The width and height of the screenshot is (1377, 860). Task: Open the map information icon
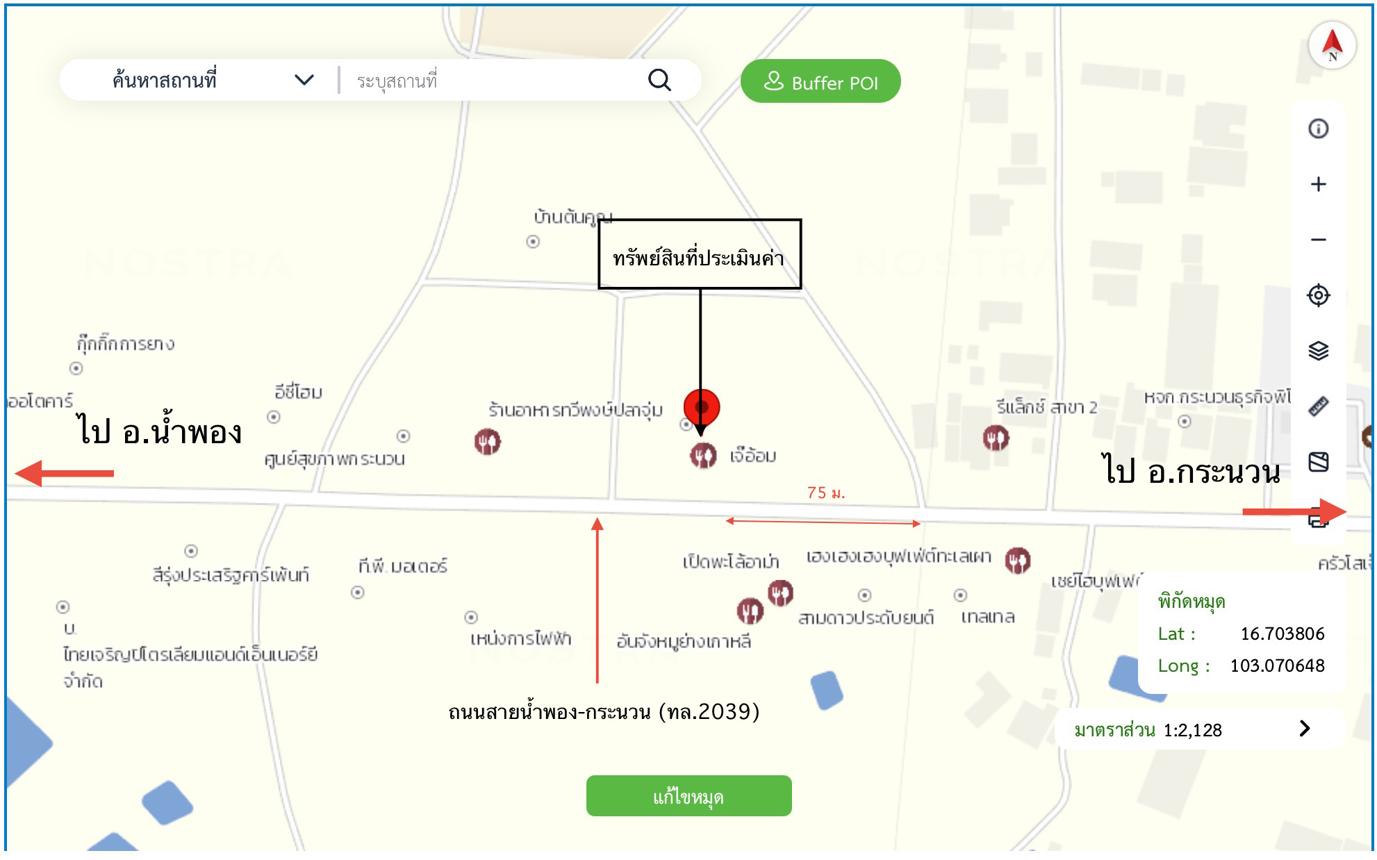pyautogui.click(x=1318, y=129)
